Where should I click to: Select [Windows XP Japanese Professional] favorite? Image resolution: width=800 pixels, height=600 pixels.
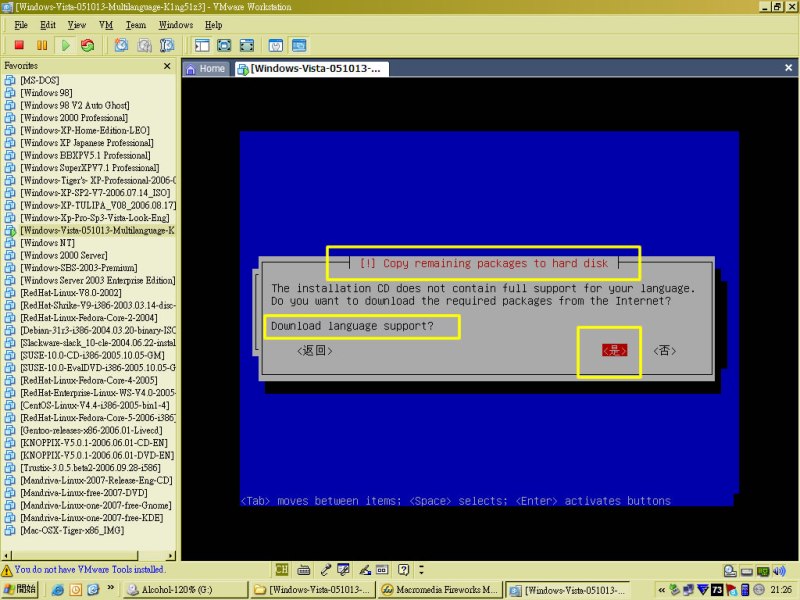tap(87, 143)
